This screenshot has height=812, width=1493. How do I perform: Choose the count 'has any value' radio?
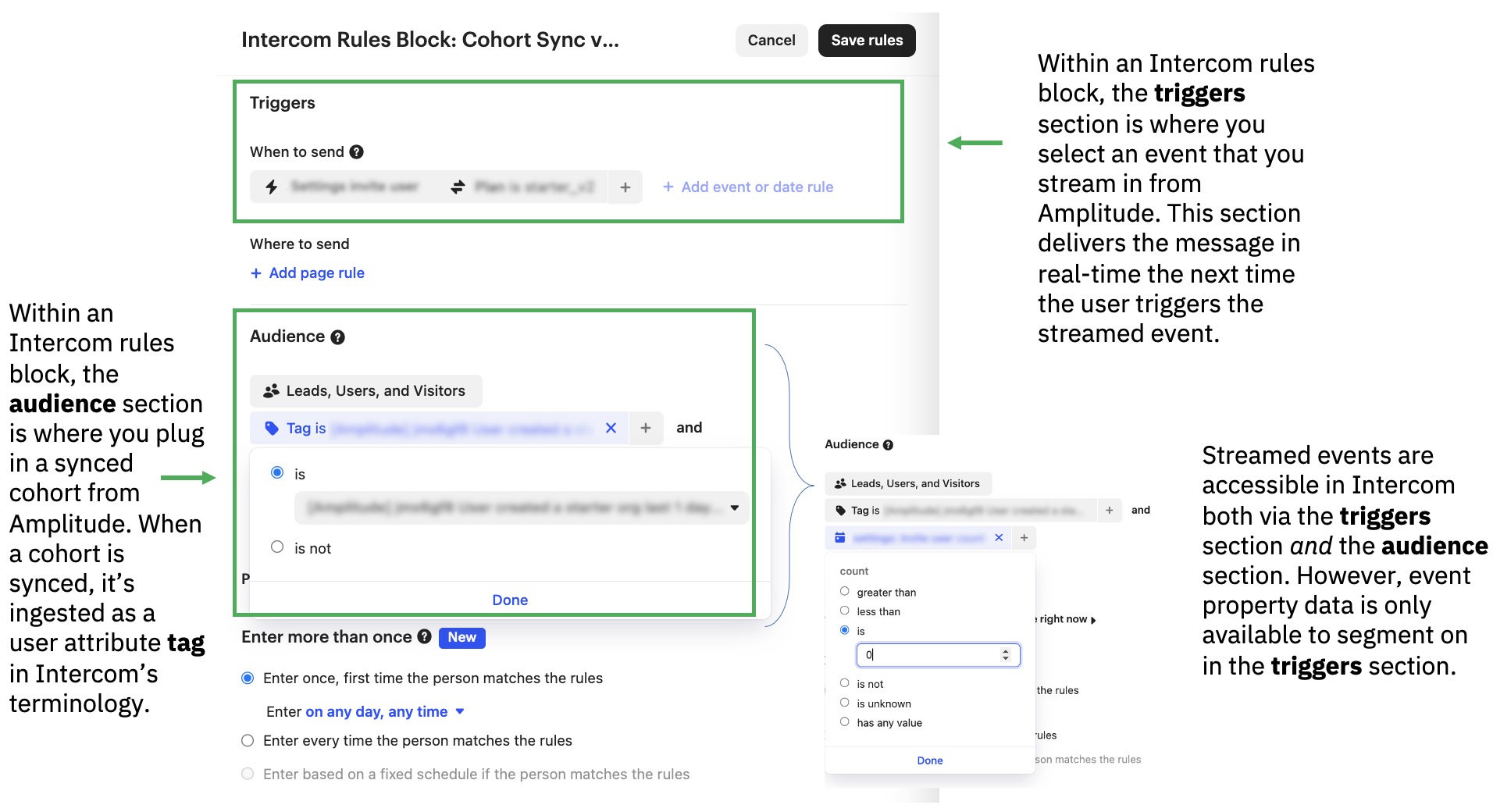pos(844,722)
